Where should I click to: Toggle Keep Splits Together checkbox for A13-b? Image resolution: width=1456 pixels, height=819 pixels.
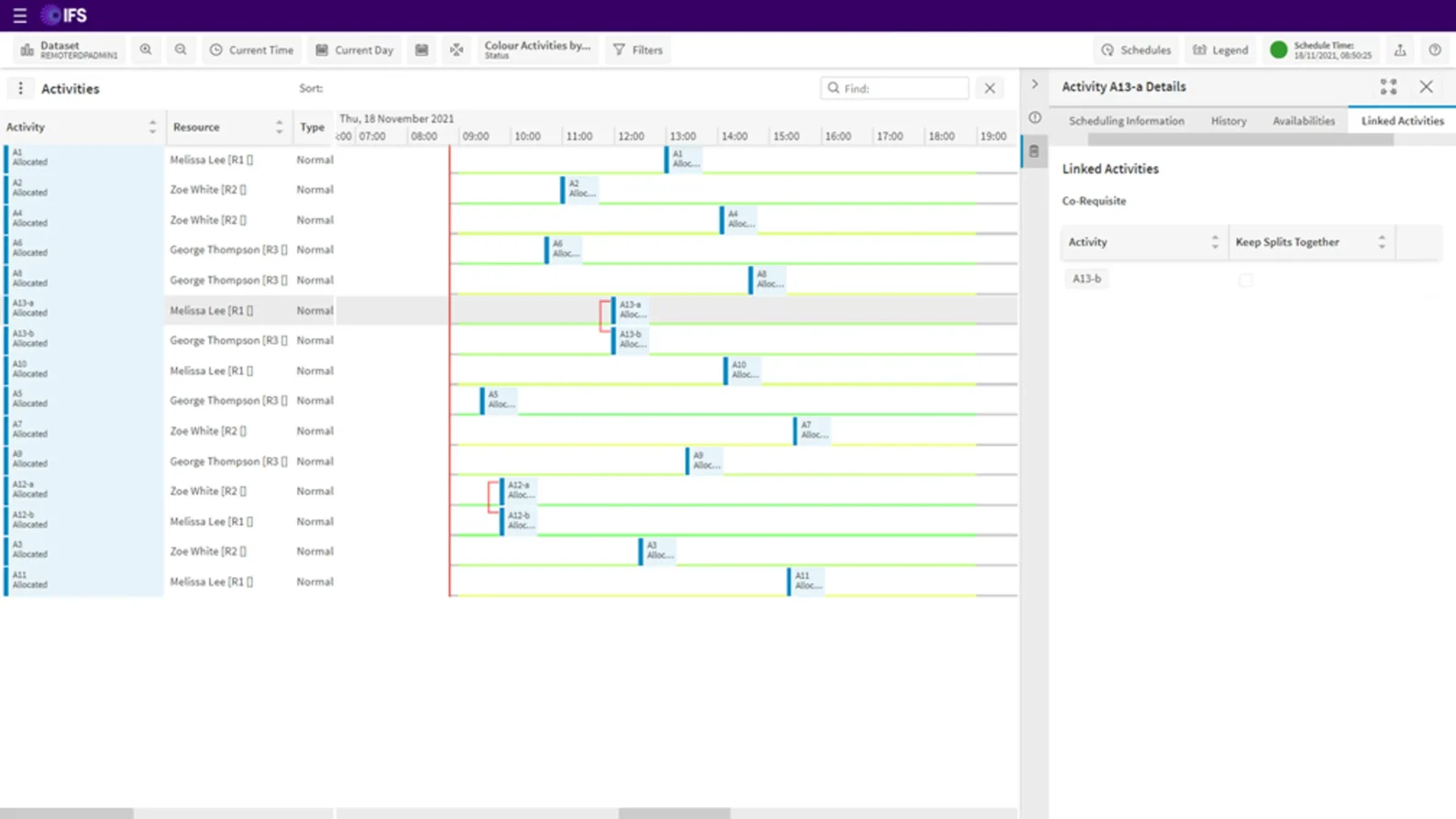pos(1245,279)
